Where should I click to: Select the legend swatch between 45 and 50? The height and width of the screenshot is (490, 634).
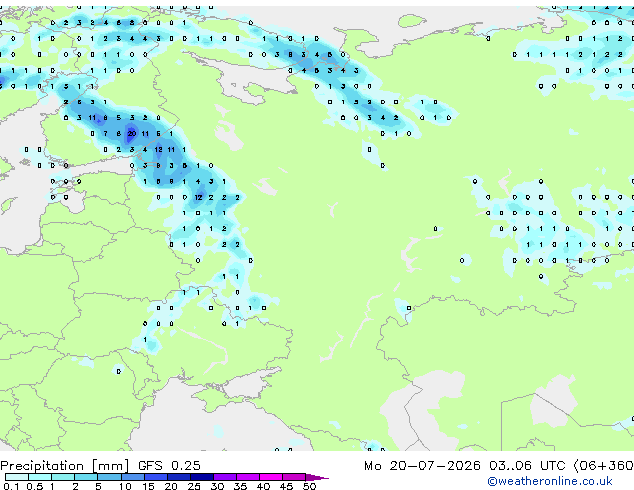coord(294,477)
